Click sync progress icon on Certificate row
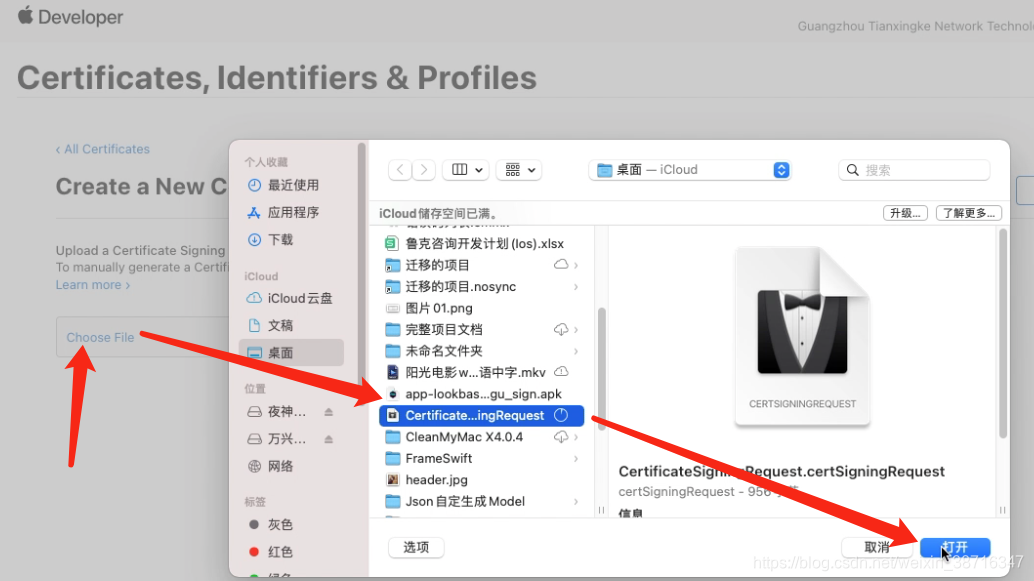 pyautogui.click(x=561, y=415)
